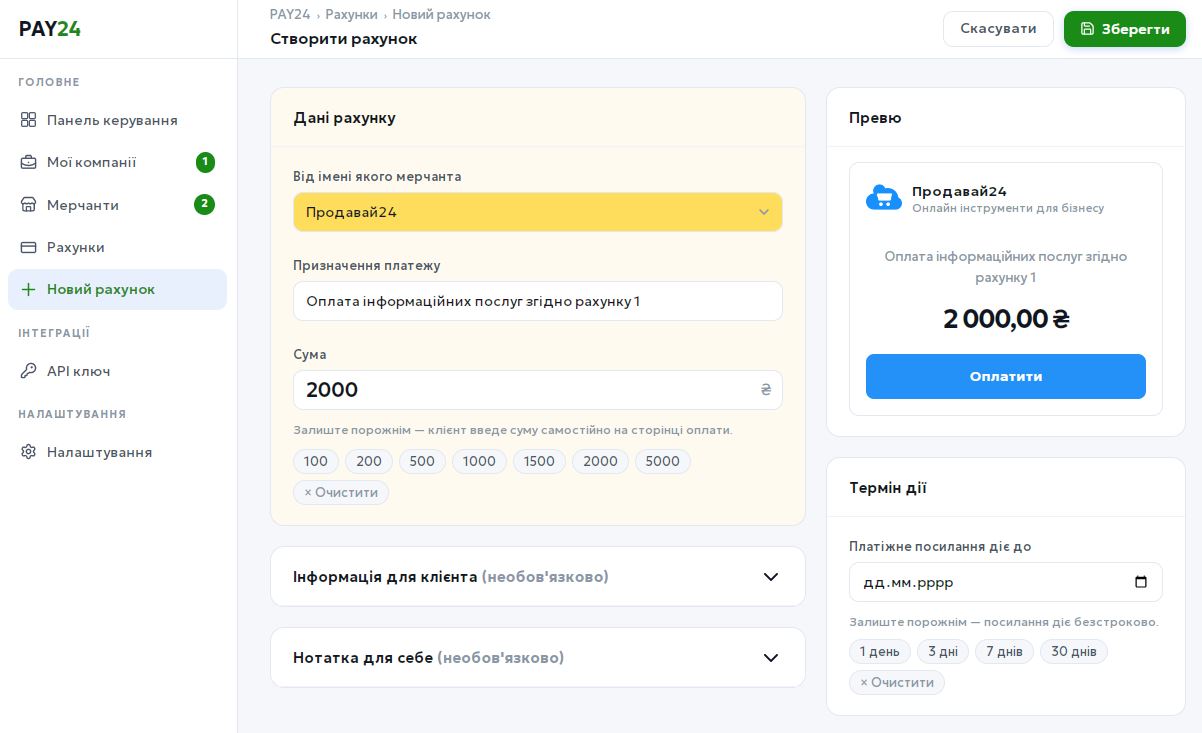This screenshot has width=1202, height=733.
Task: Clear the amount with Очистити chip
Action: pyautogui.click(x=341, y=492)
